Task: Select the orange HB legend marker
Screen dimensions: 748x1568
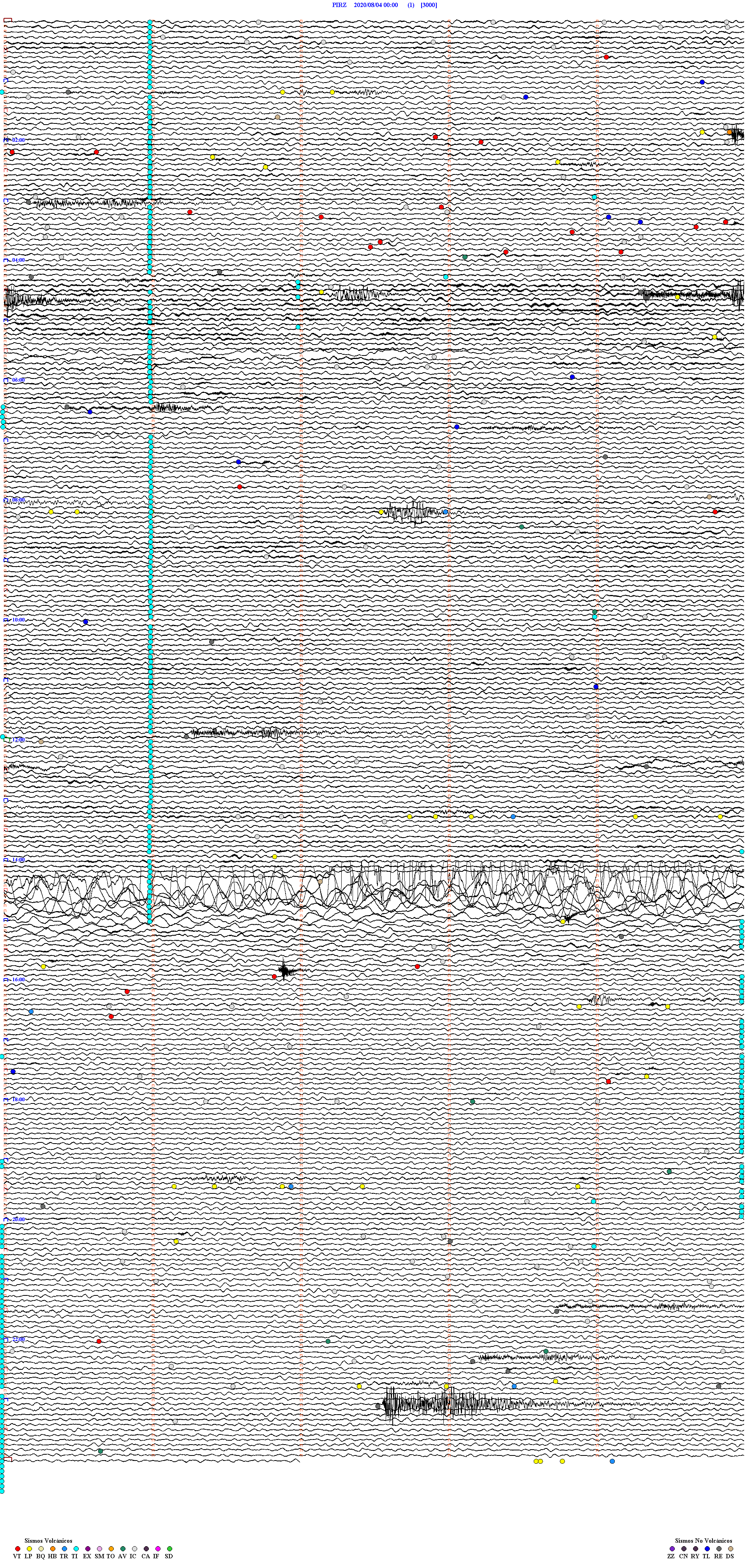Action: point(53,1549)
